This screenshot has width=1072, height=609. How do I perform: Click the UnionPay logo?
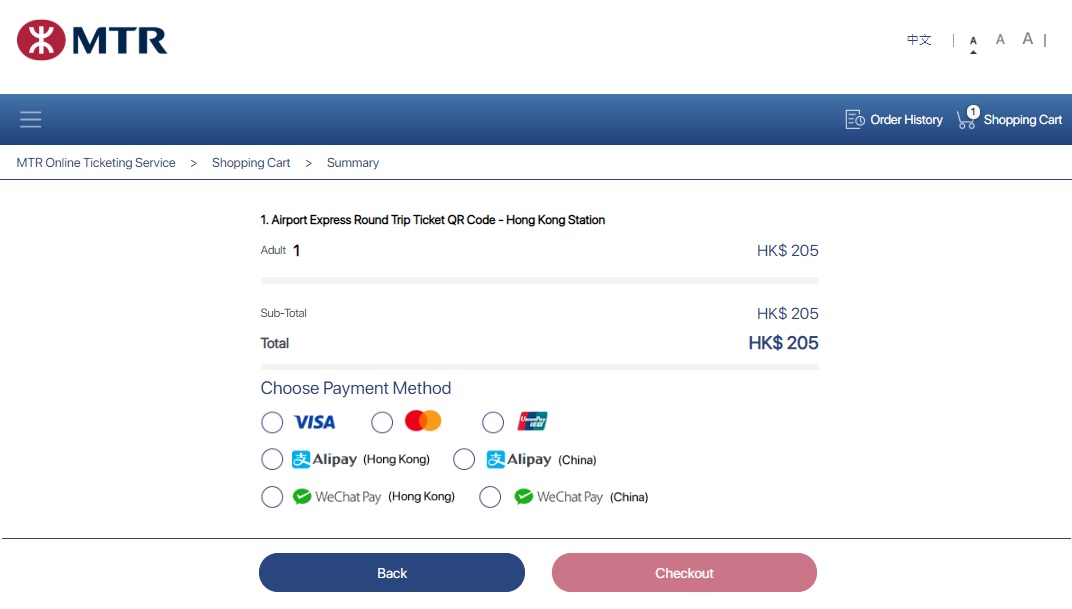pyautogui.click(x=532, y=421)
